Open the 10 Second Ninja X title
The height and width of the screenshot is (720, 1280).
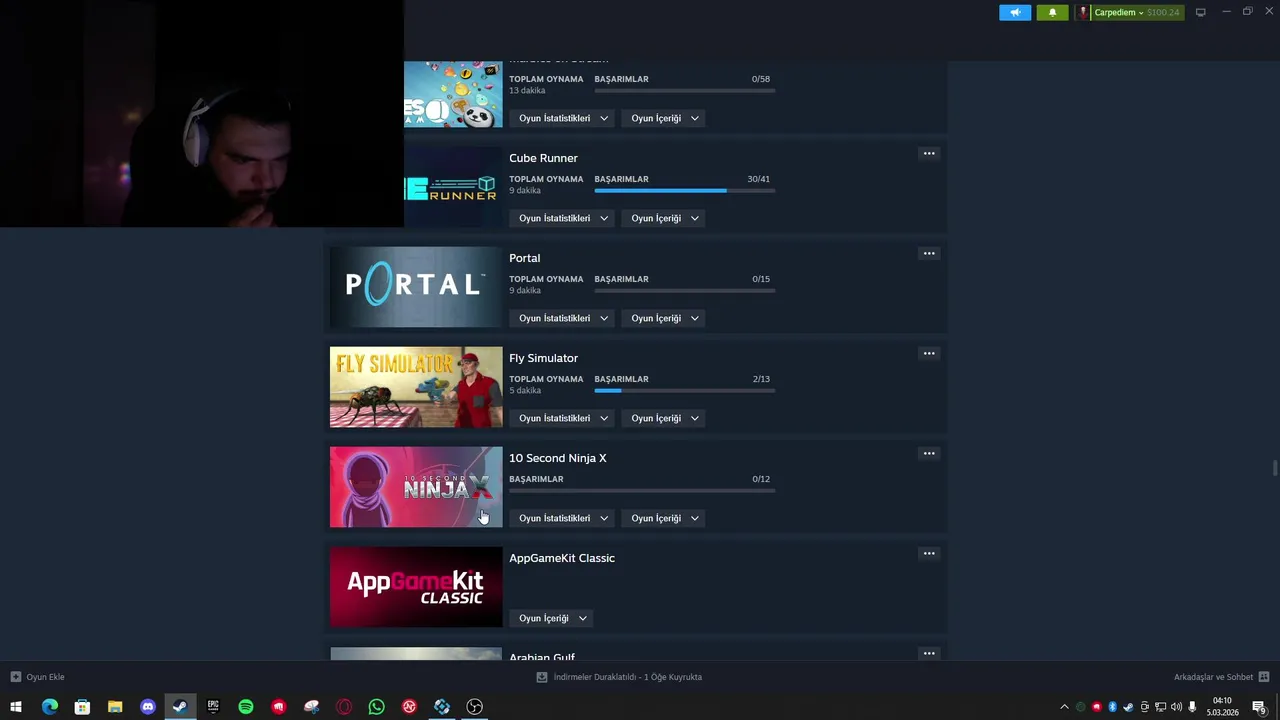pyautogui.click(x=557, y=458)
